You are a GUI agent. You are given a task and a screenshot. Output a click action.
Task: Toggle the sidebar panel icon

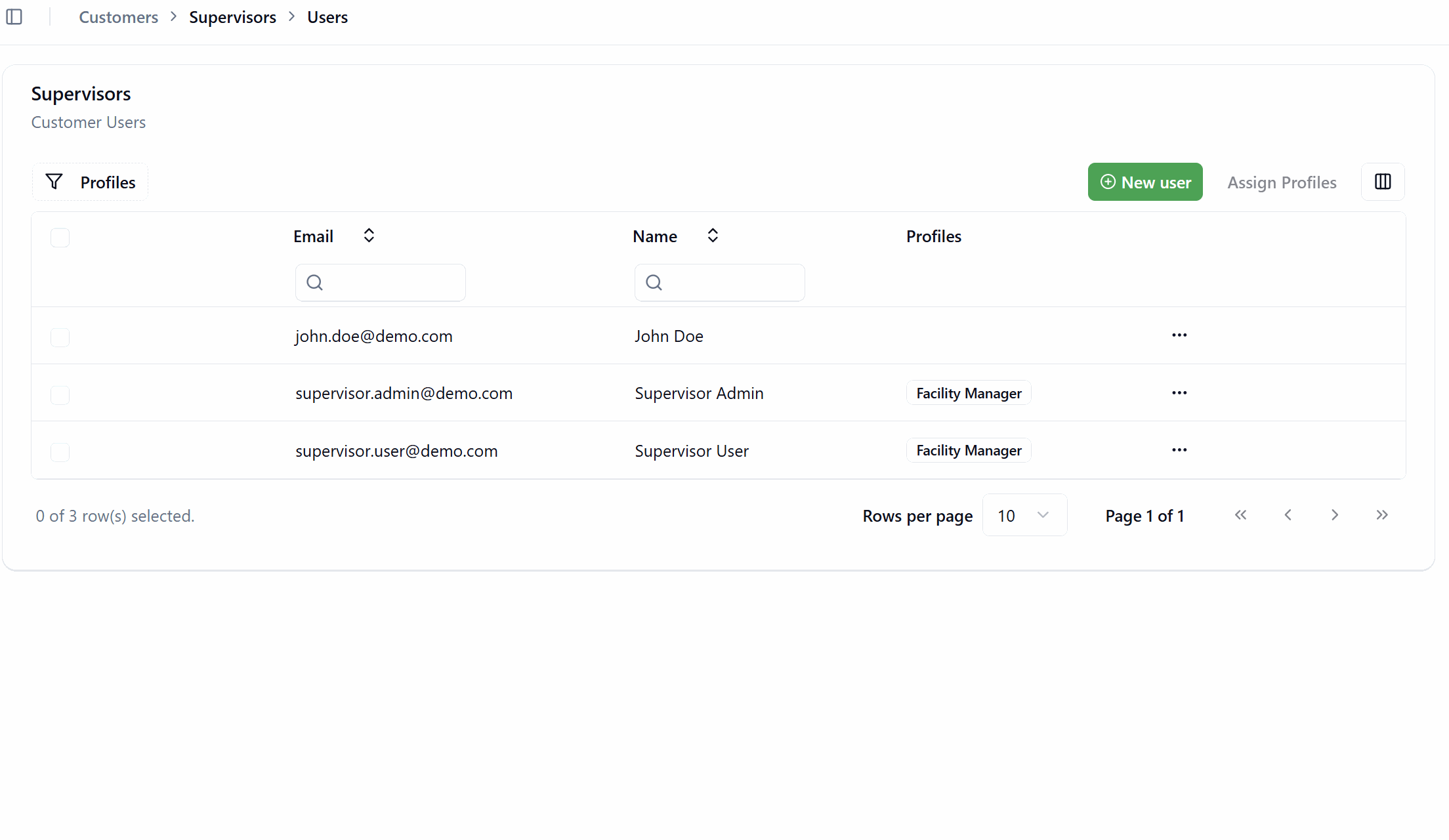click(14, 17)
